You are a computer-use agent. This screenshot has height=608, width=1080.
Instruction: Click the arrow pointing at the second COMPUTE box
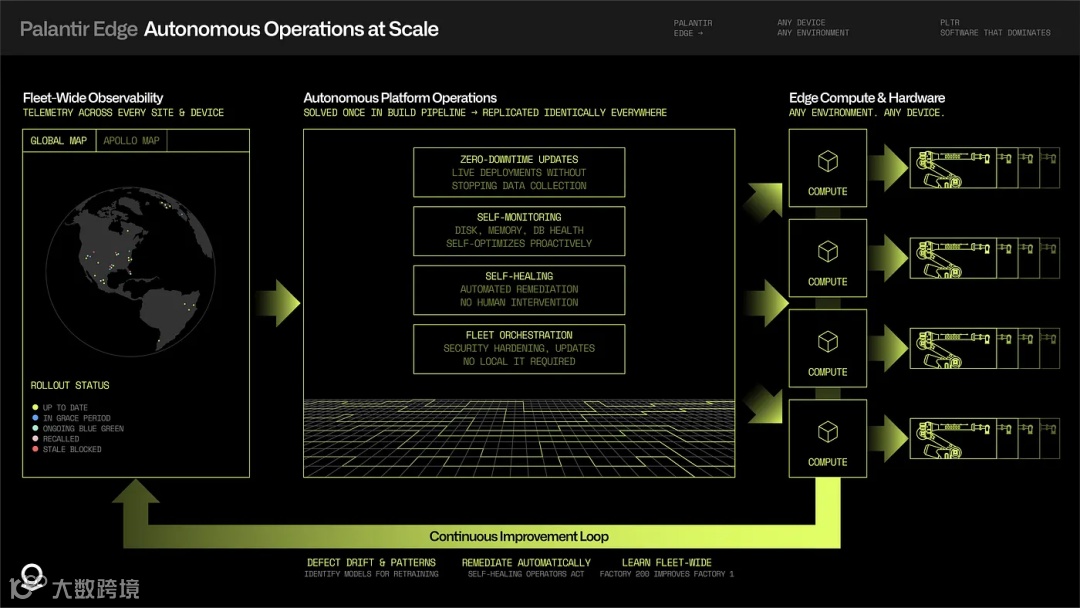click(x=766, y=303)
